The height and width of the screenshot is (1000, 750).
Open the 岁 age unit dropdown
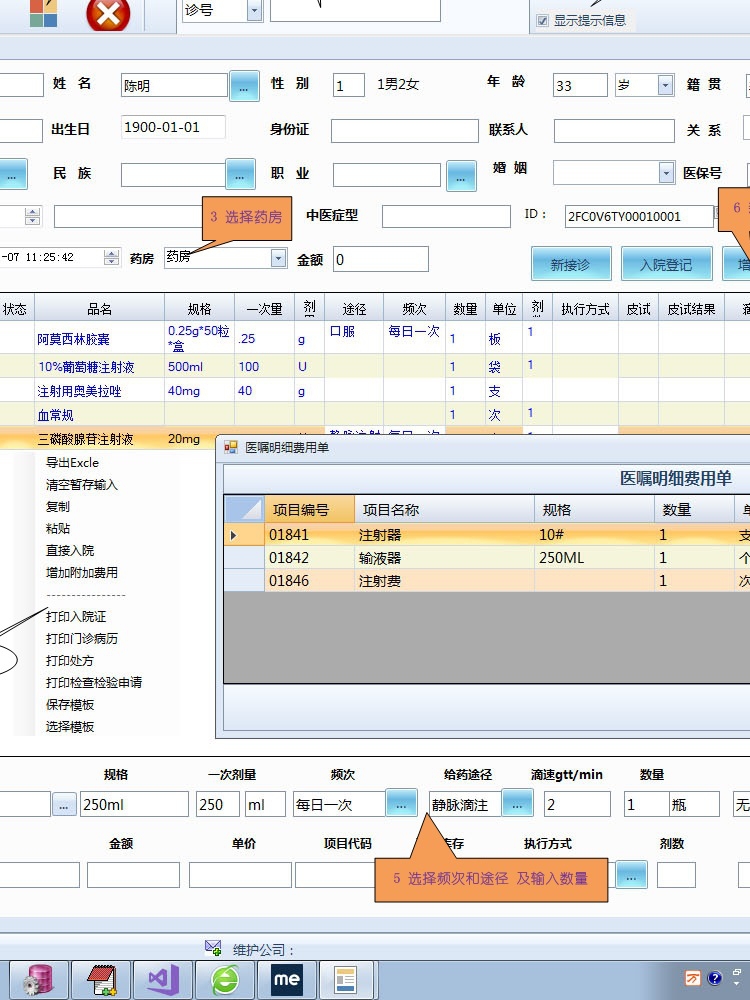coord(665,85)
